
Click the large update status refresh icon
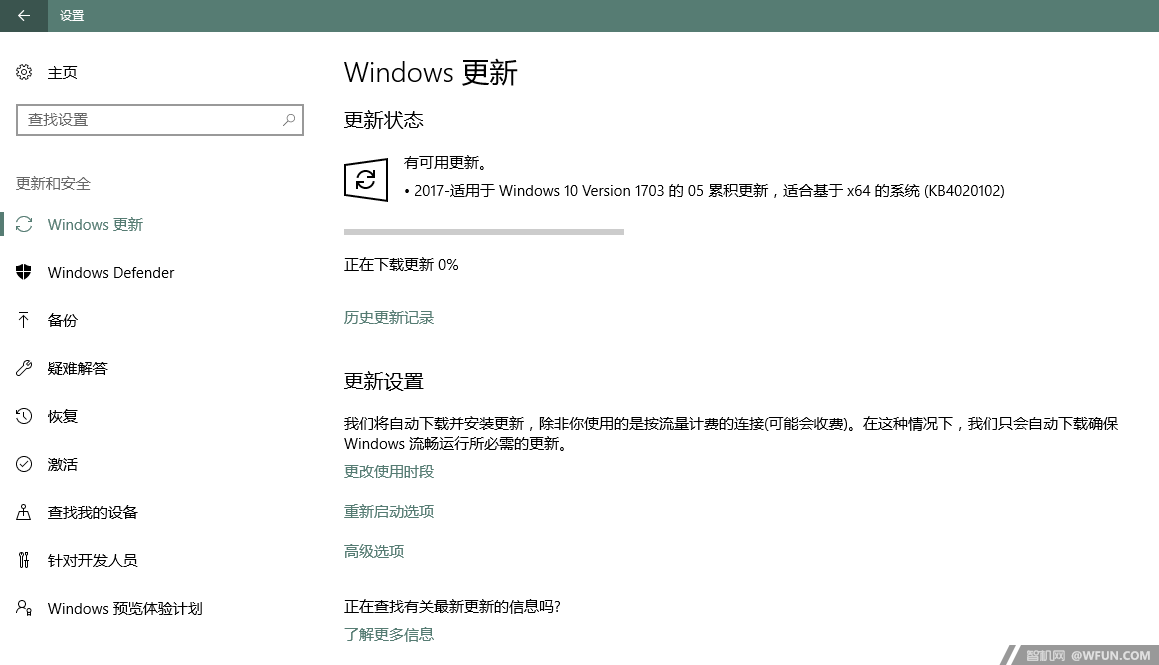[366, 180]
